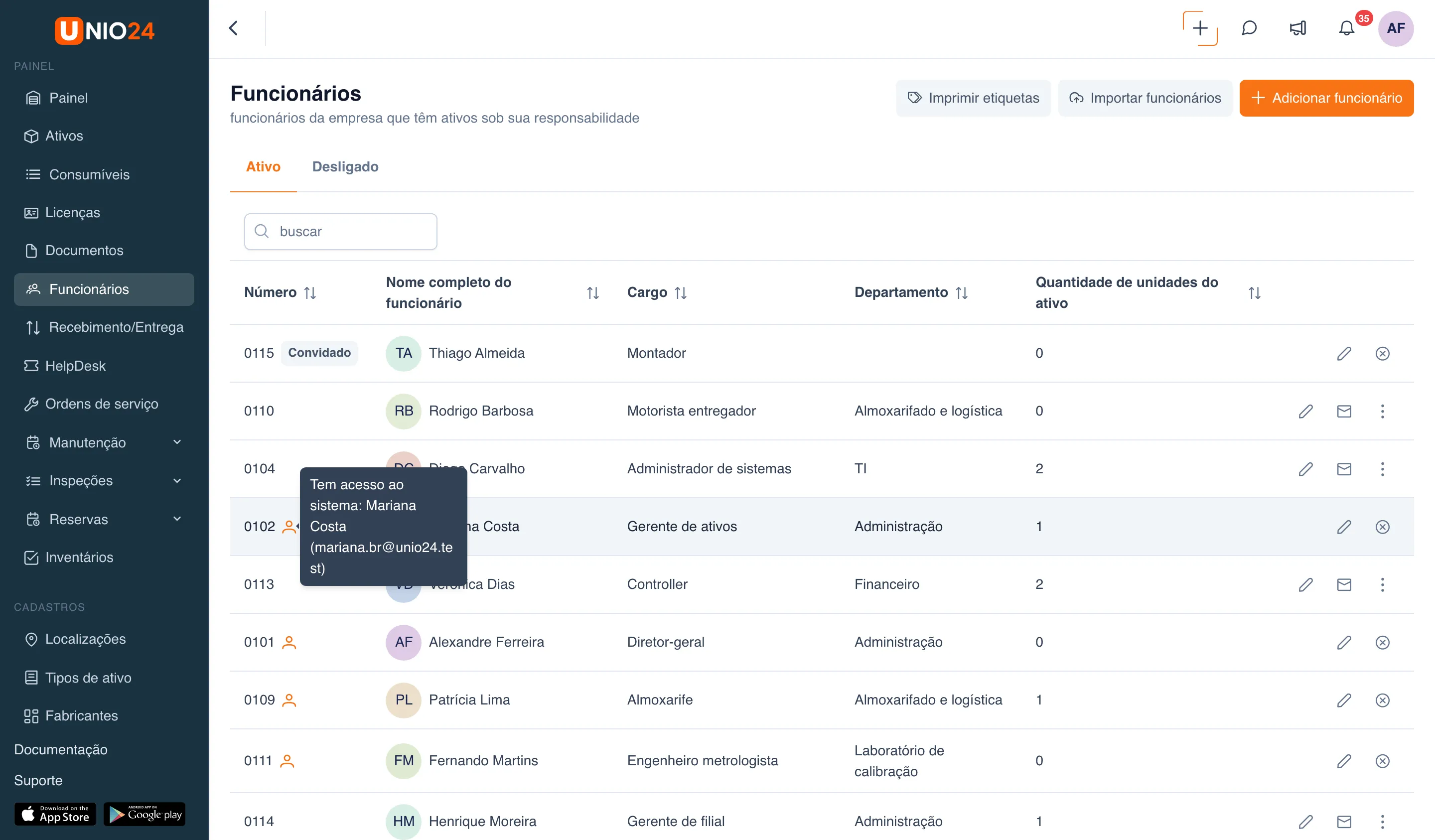The image size is (1435, 840).
Task: Sort table by Número column
Action: coord(310,293)
